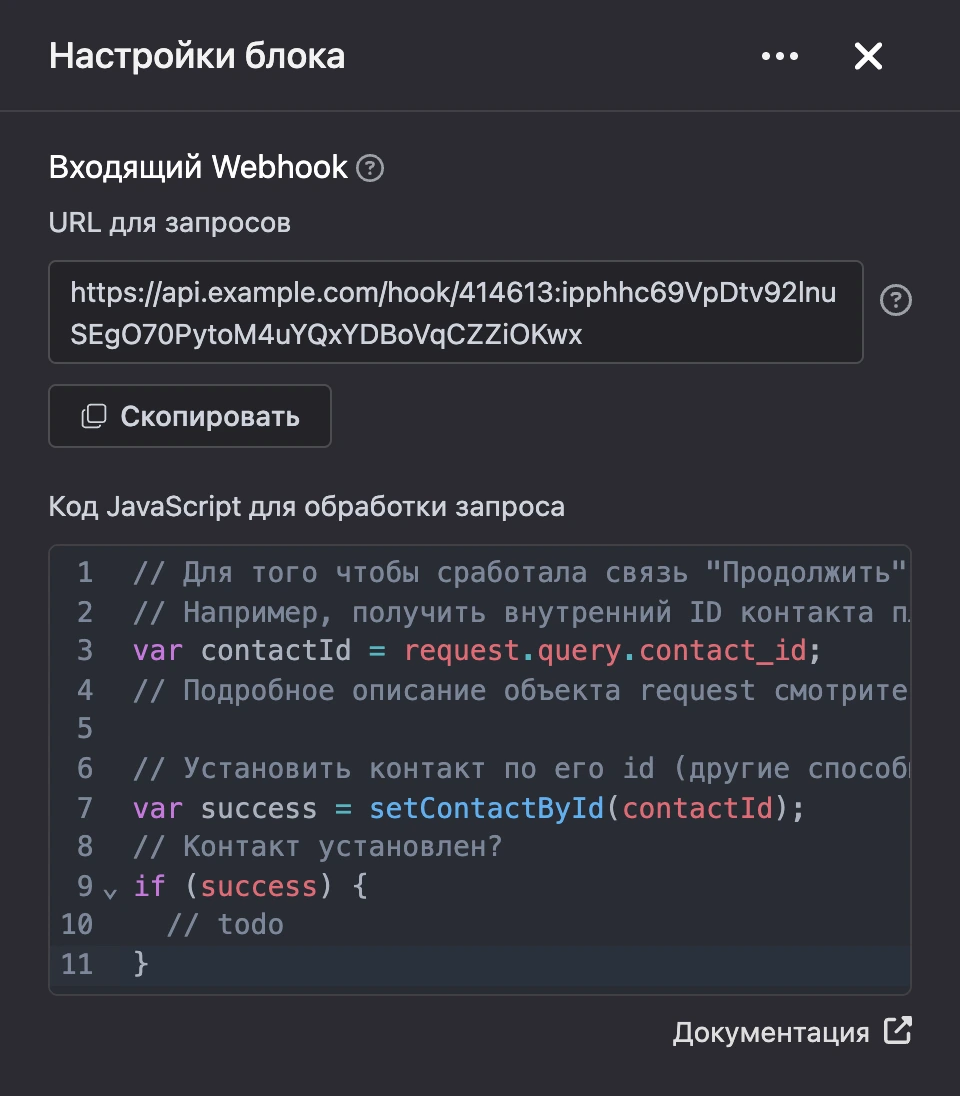Focus the webhook URL field
The width and height of the screenshot is (960, 1096).
tap(456, 312)
